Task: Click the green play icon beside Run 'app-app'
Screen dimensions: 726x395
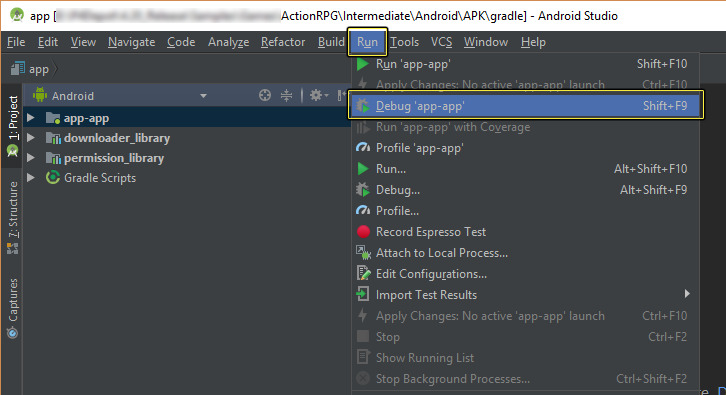Action: click(x=363, y=64)
